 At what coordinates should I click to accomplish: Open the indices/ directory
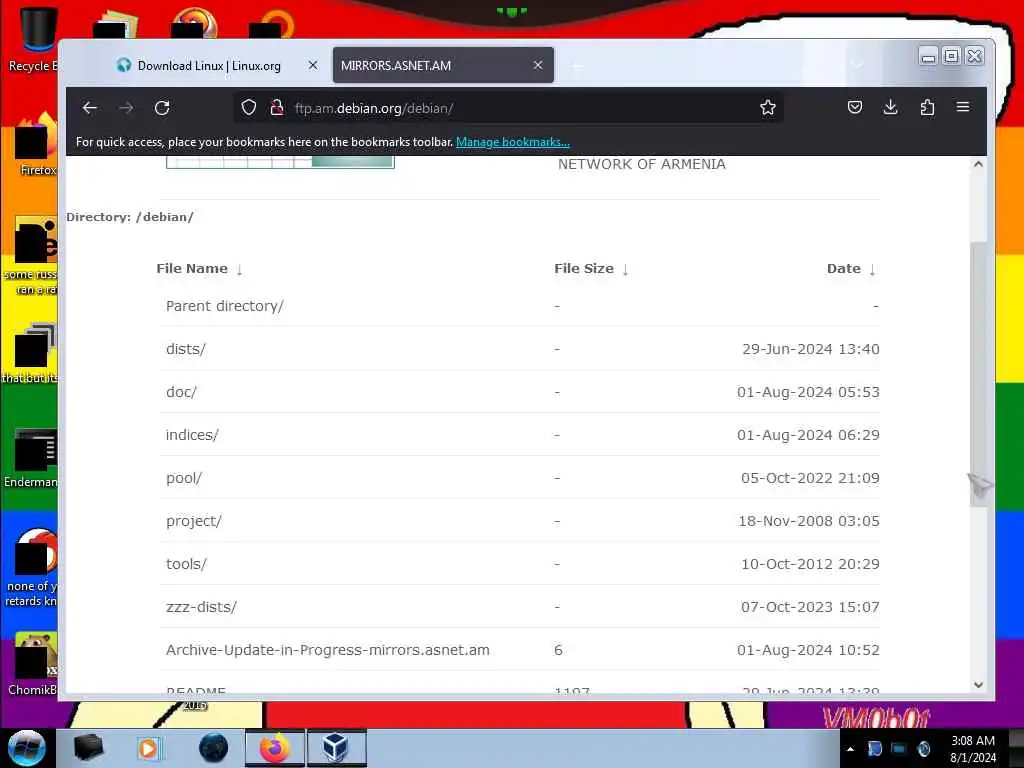[x=192, y=435]
